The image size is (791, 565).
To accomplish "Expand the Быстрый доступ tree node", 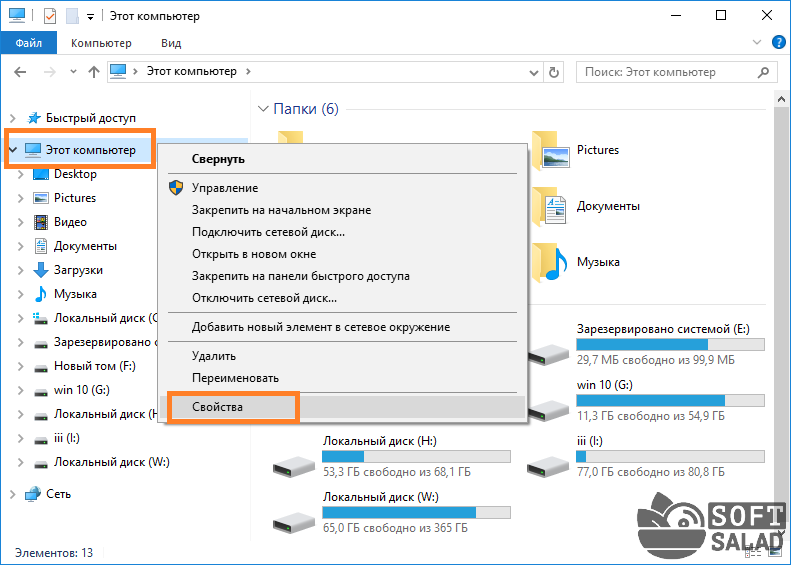I will [13, 118].
